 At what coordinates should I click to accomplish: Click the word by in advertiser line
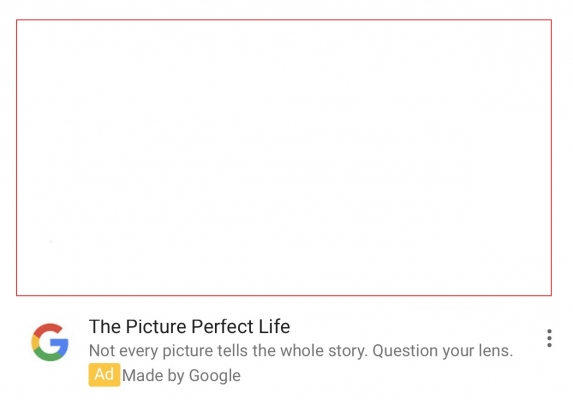[176, 376]
